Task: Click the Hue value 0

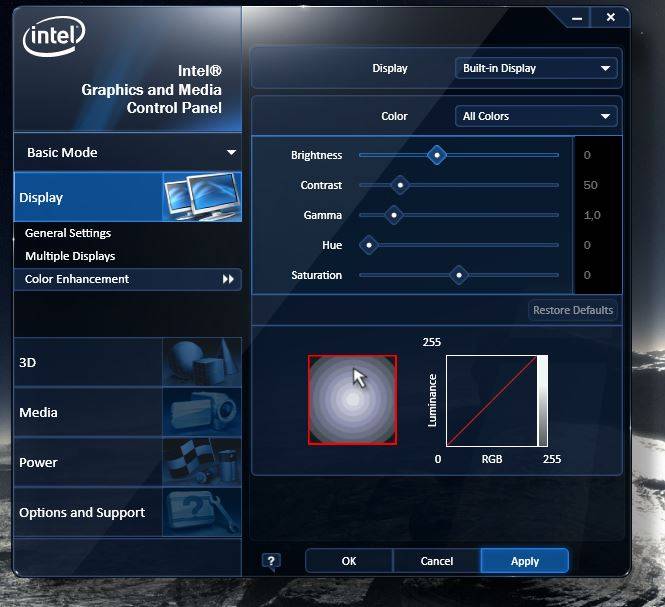Action: pyautogui.click(x=587, y=245)
